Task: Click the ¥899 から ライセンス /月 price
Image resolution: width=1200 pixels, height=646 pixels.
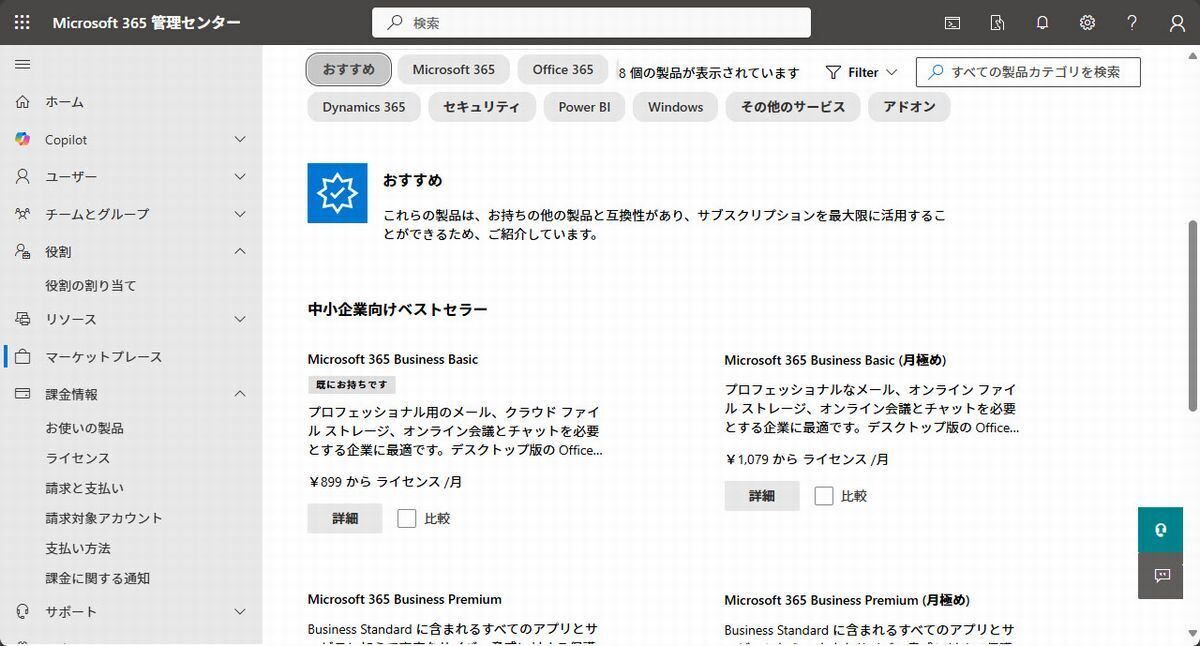Action: [385, 481]
